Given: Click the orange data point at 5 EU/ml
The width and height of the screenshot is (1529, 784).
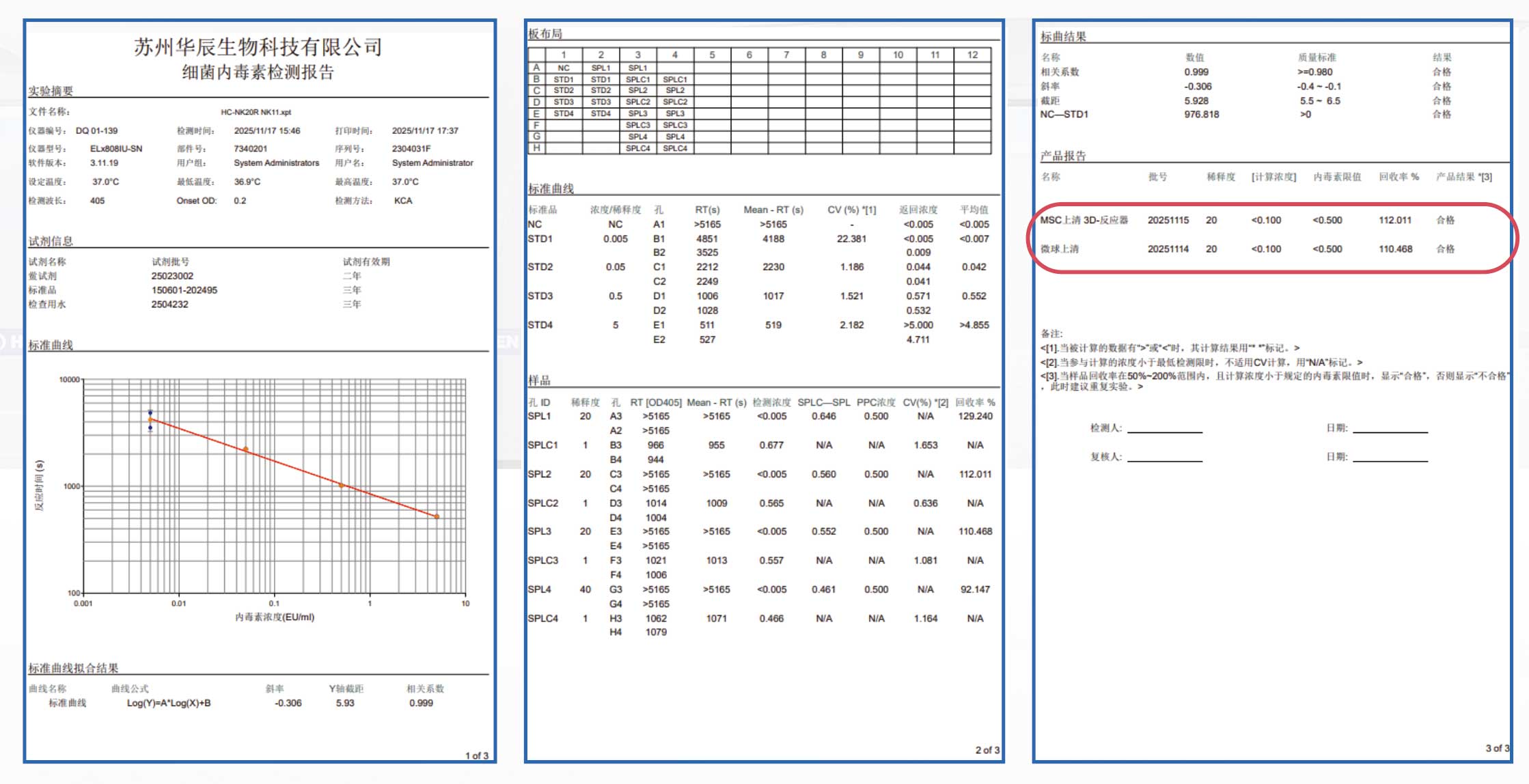Looking at the screenshot, I should (437, 517).
